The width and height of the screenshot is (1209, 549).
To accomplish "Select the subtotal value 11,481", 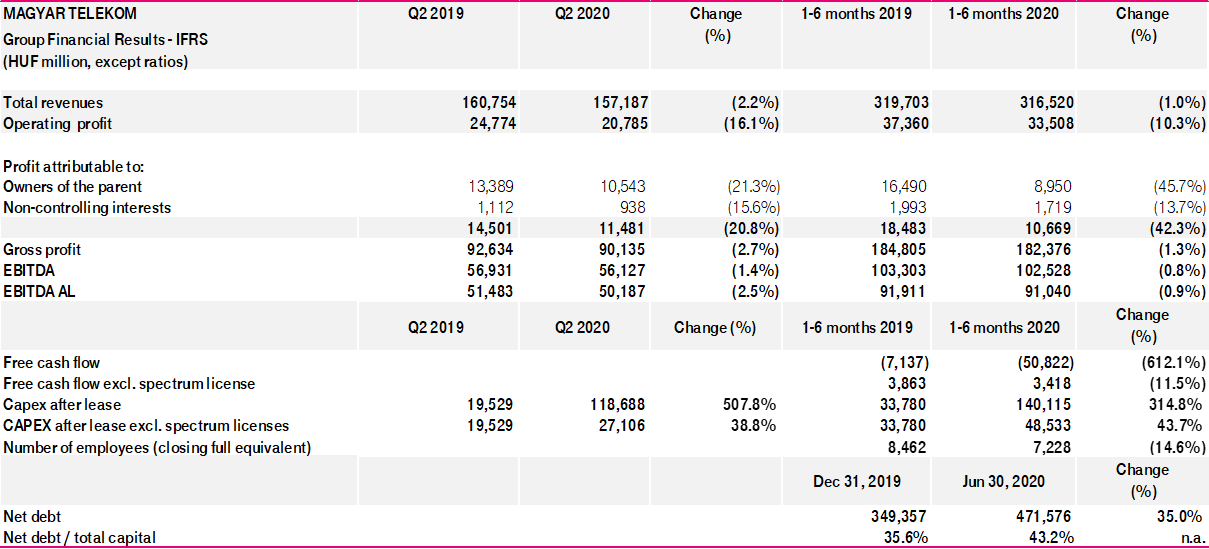I will click(620, 228).
